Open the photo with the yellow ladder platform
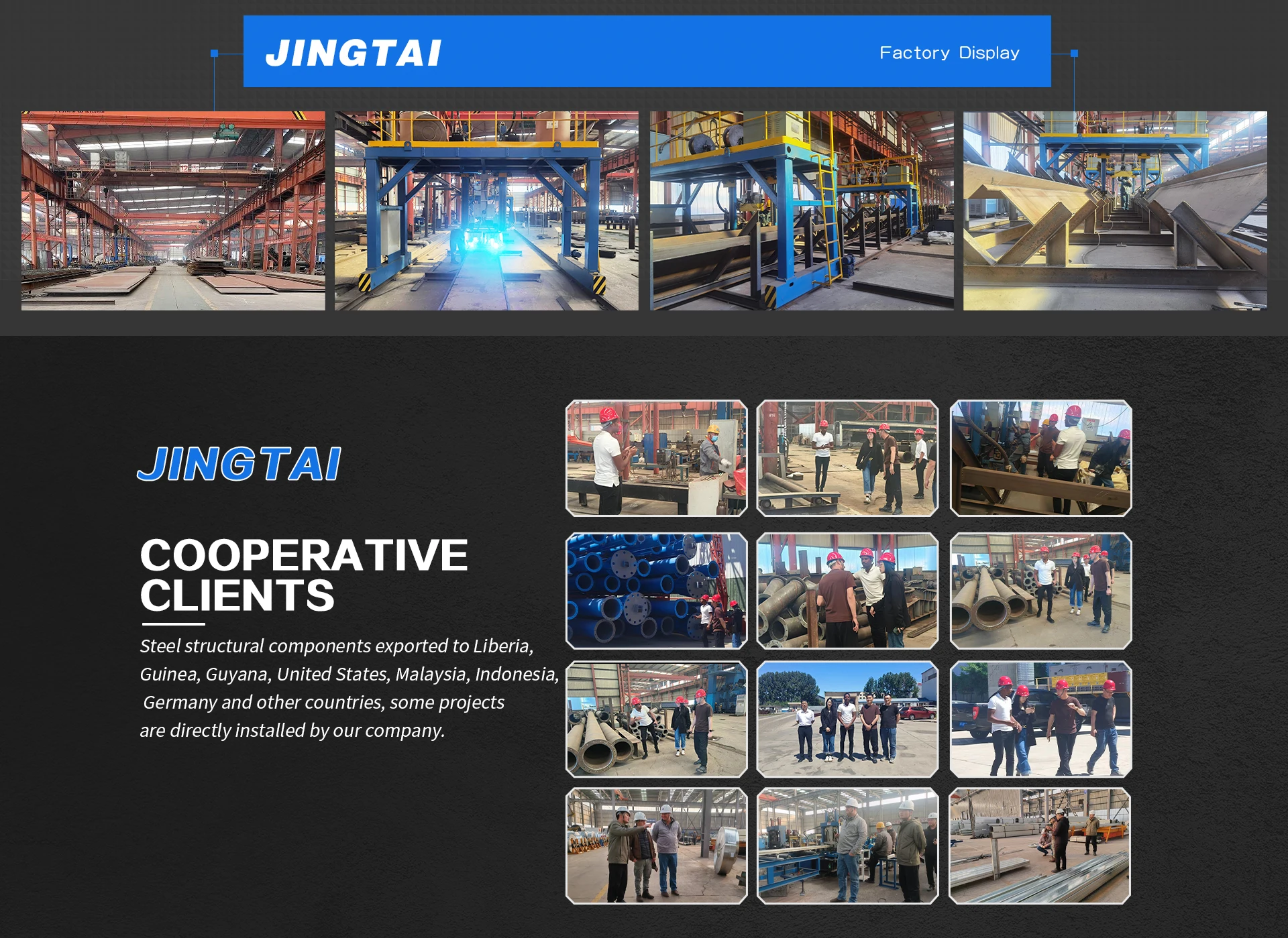Image resolution: width=1288 pixels, height=938 pixels. click(x=801, y=211)
